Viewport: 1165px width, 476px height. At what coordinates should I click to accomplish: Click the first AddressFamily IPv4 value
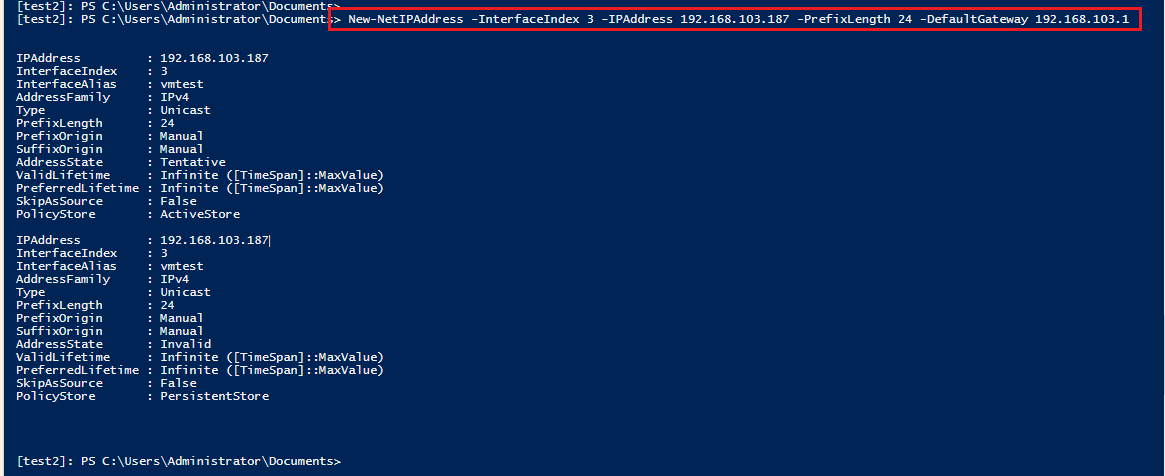(x=175, y=97)
